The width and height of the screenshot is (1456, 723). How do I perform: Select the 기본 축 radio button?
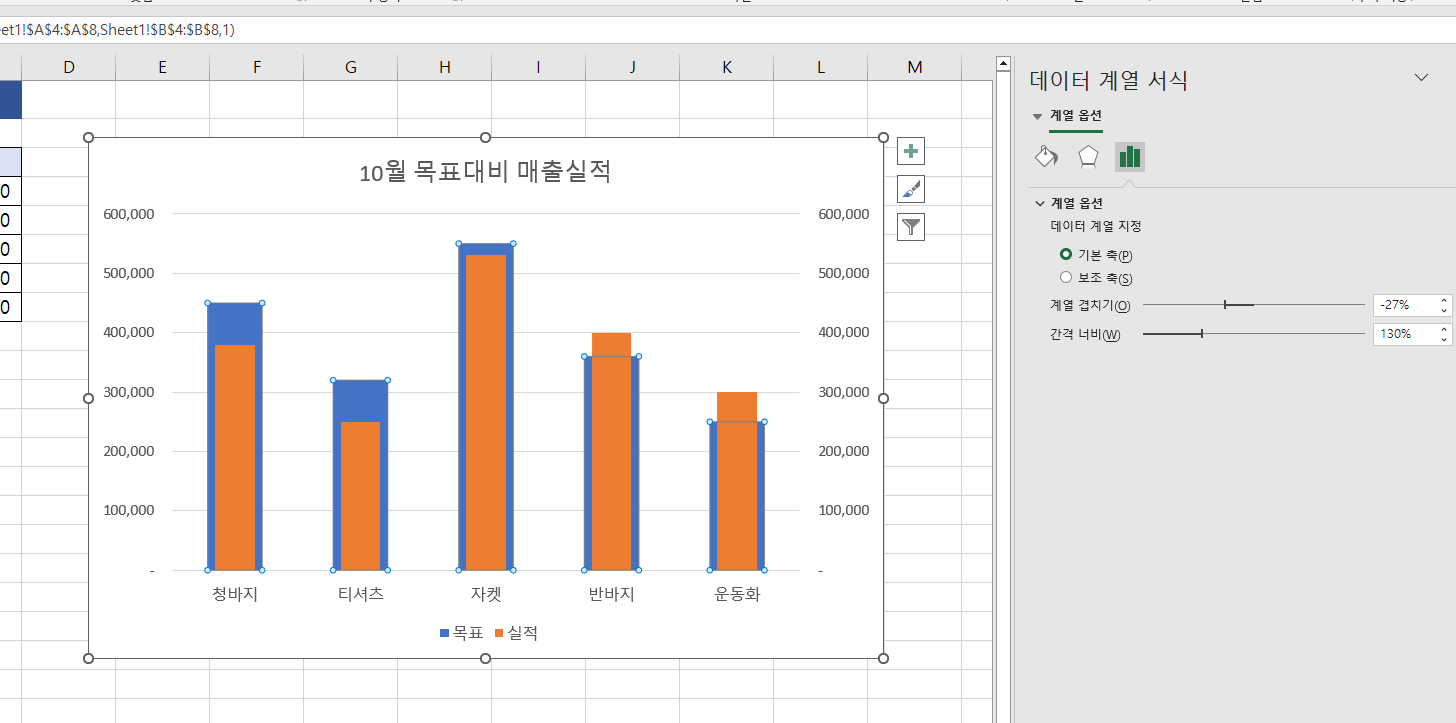pos(1066,254)
